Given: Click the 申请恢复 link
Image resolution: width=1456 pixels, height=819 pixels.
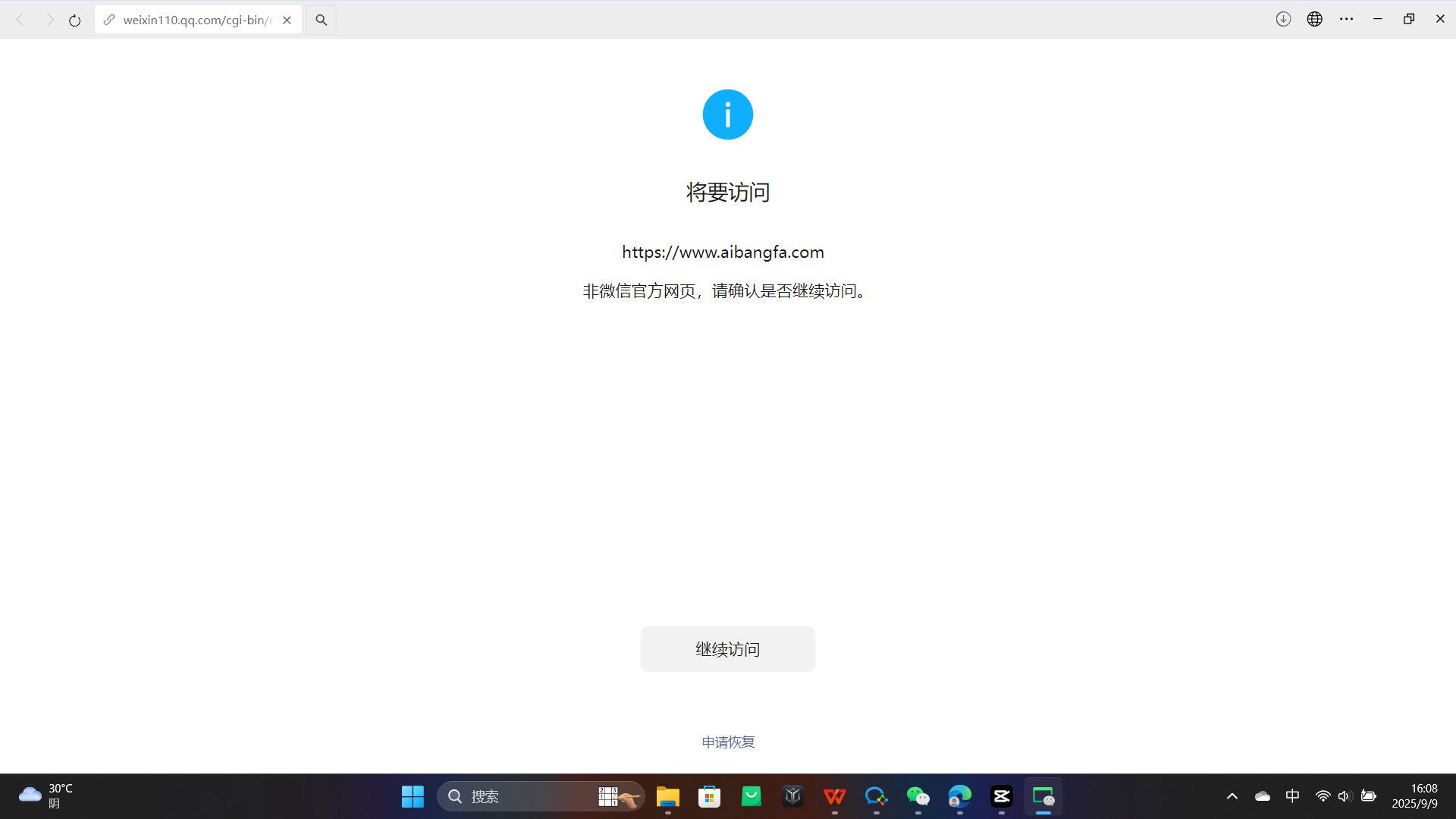Looking at the screenshot, I should tap(728, 742).
